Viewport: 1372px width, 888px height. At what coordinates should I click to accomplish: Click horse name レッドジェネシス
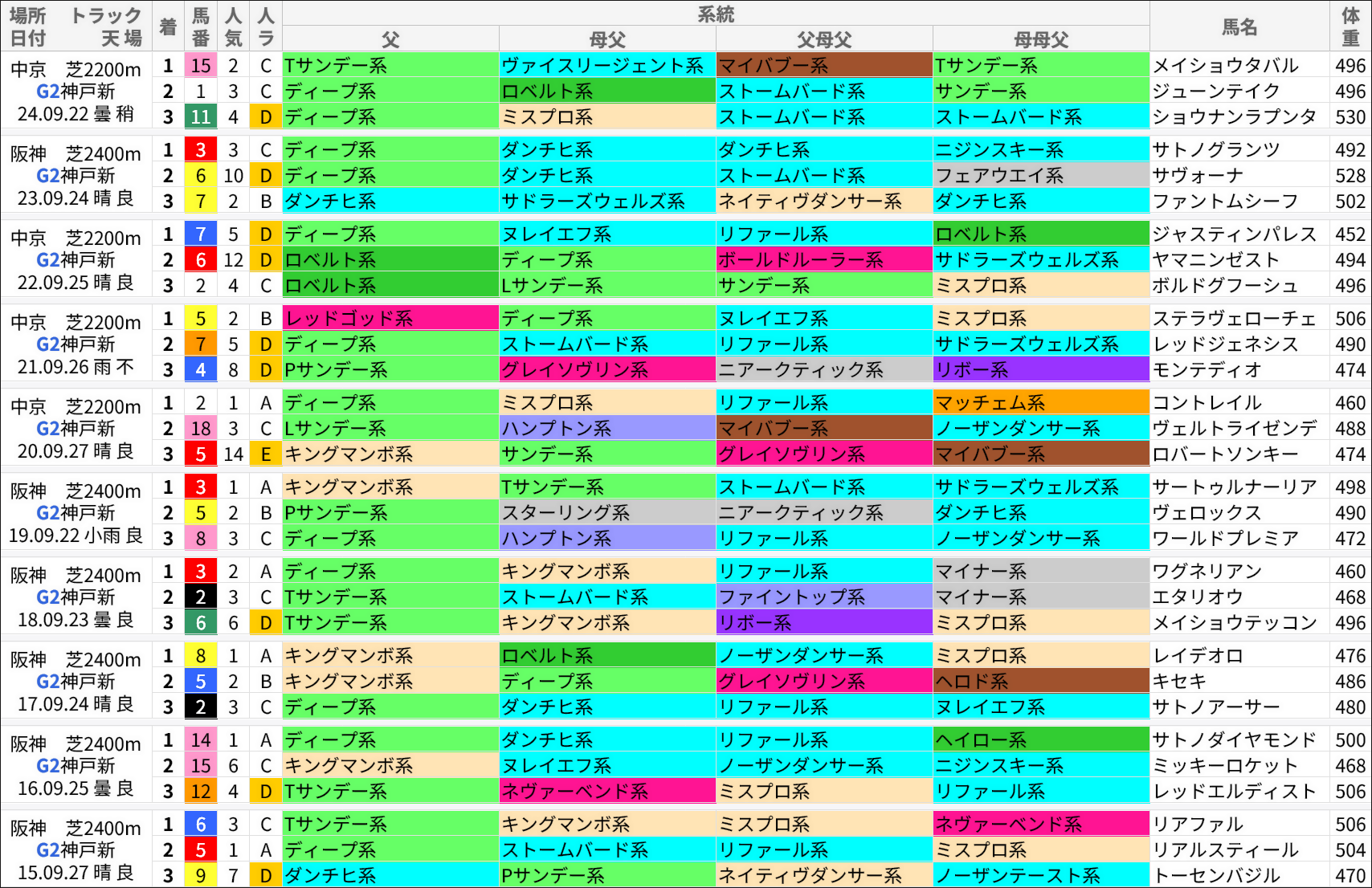[1226, 344]
